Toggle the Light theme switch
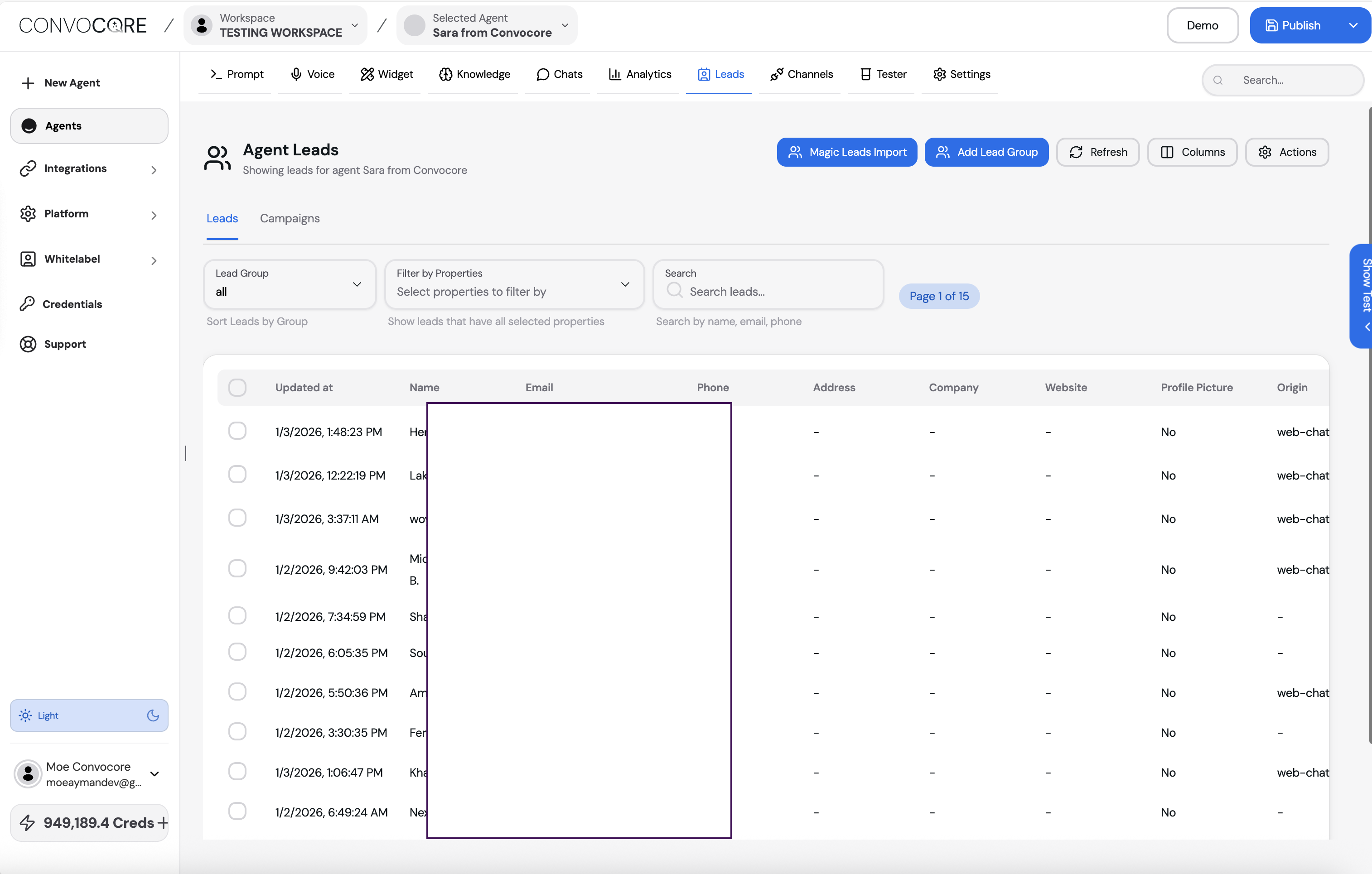The width and height of the screenshot is (1372, 874). click(89, 715)
